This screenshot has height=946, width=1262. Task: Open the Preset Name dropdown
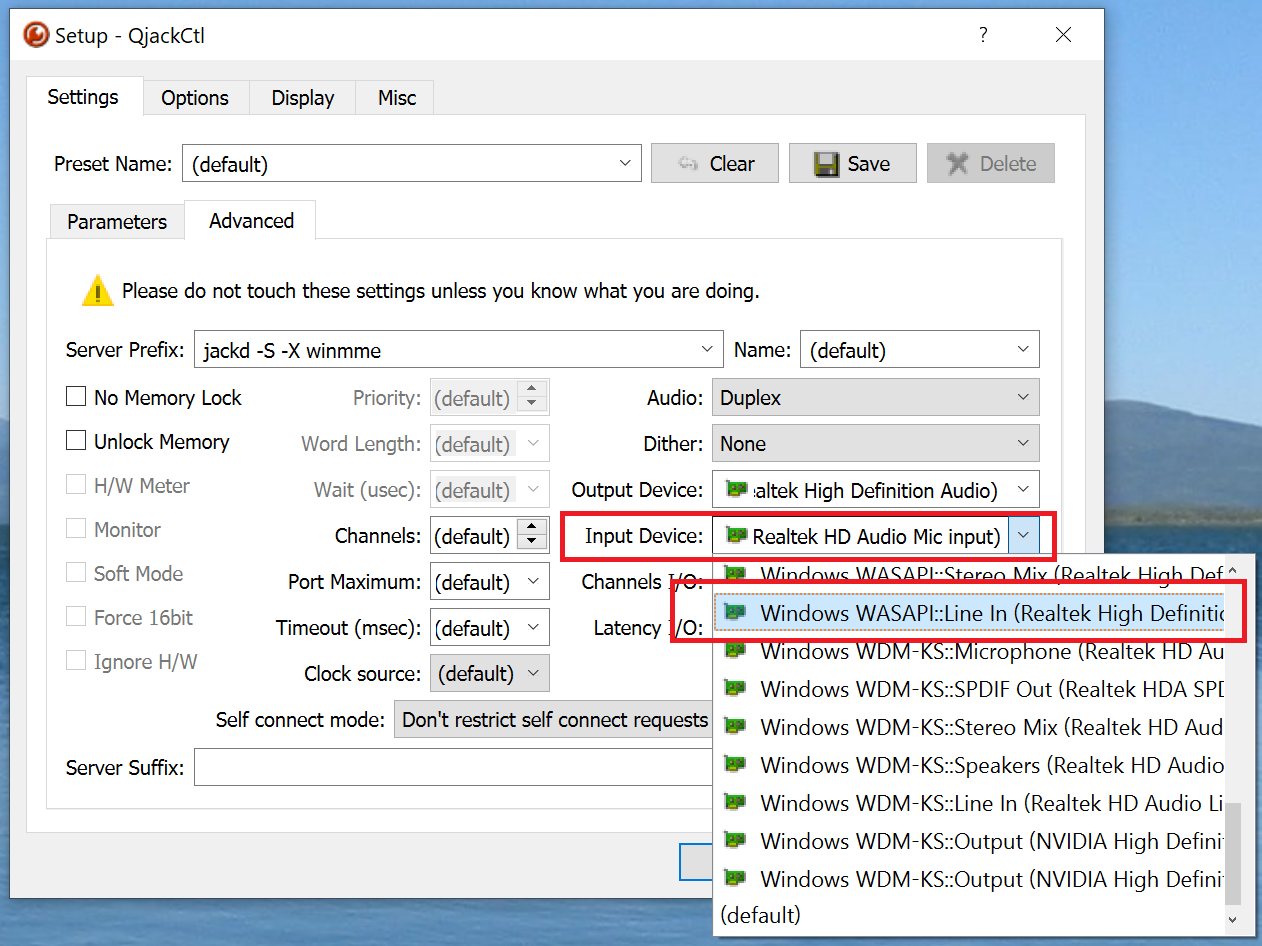coord(625,163)
